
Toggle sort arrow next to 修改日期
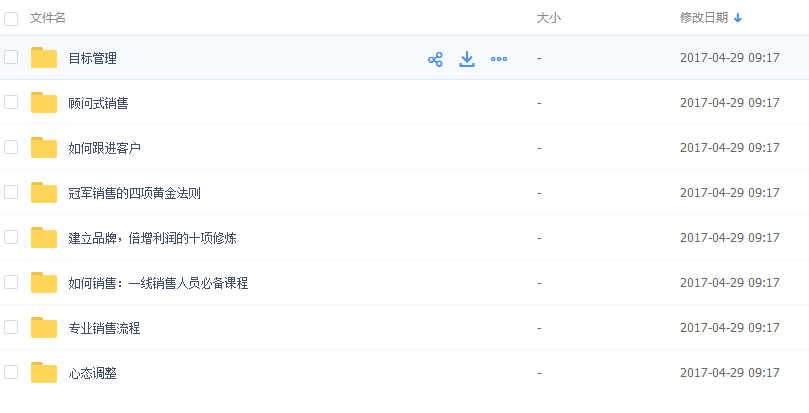[738, 18]
